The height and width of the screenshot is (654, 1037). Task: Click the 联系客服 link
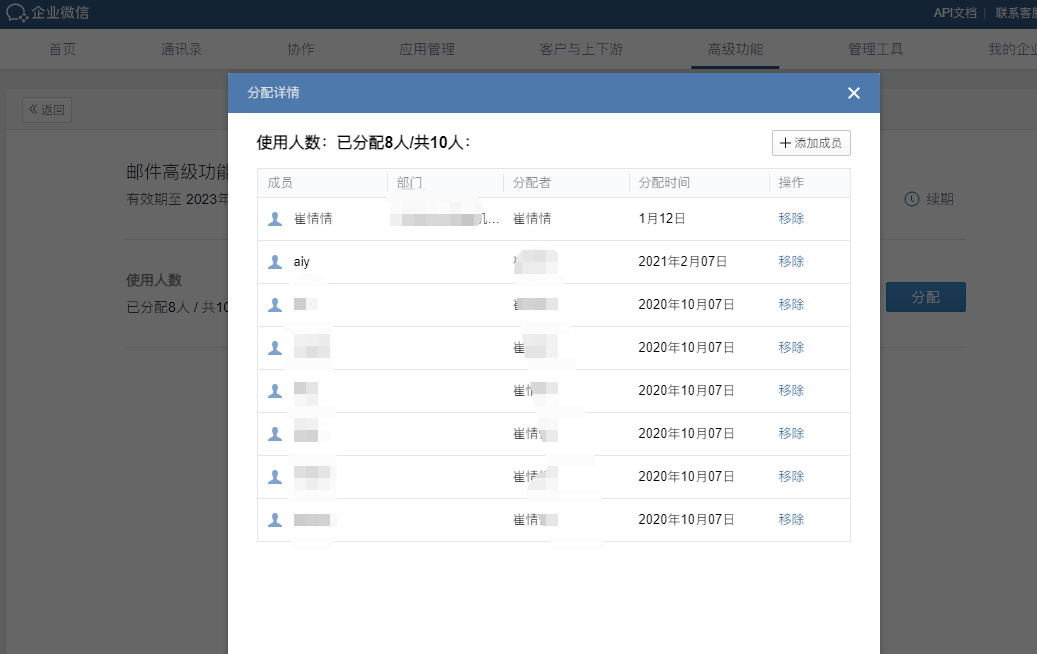1012,13
